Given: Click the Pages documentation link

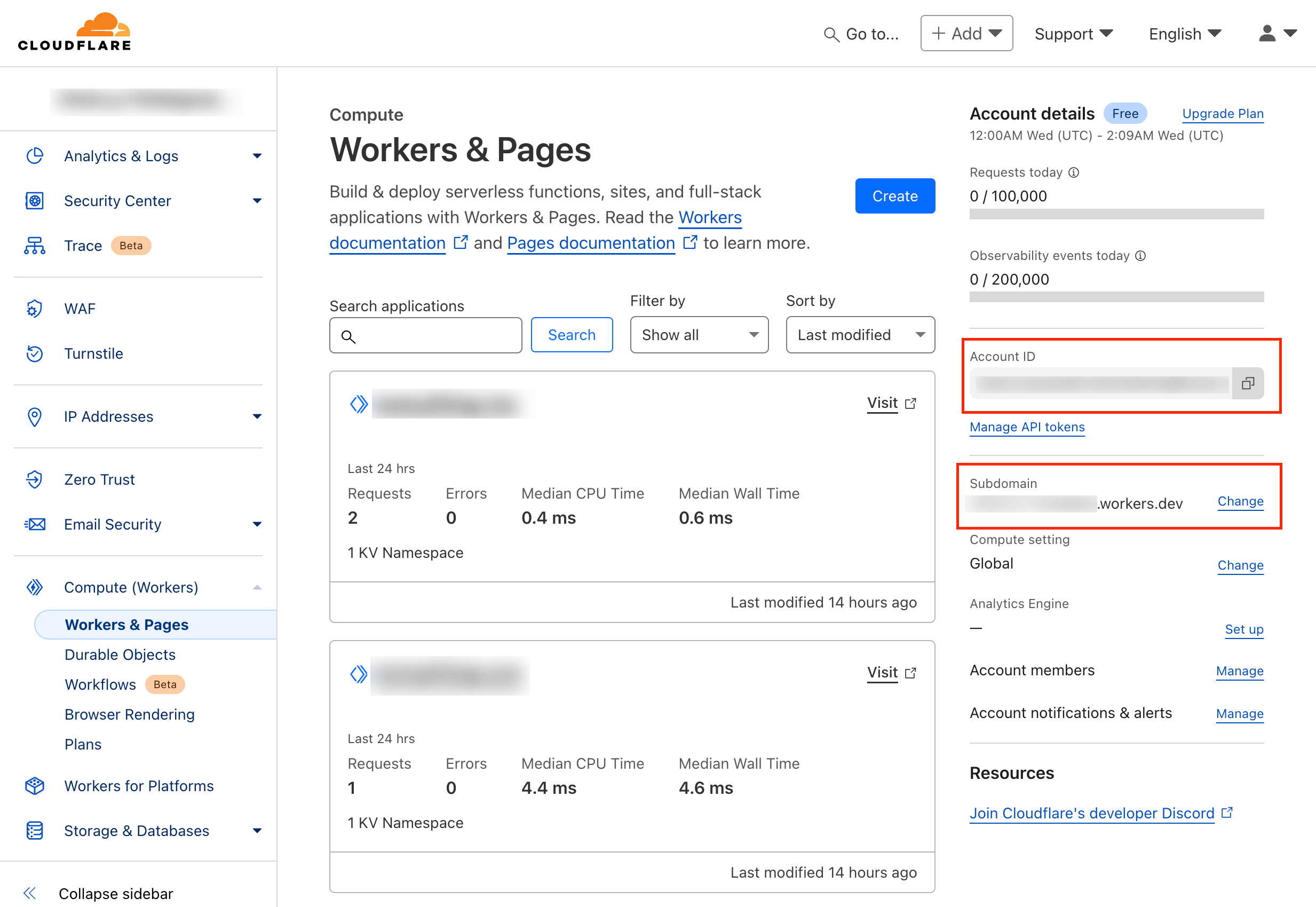Looking at the screenshot, I should [x=591, y=243].
